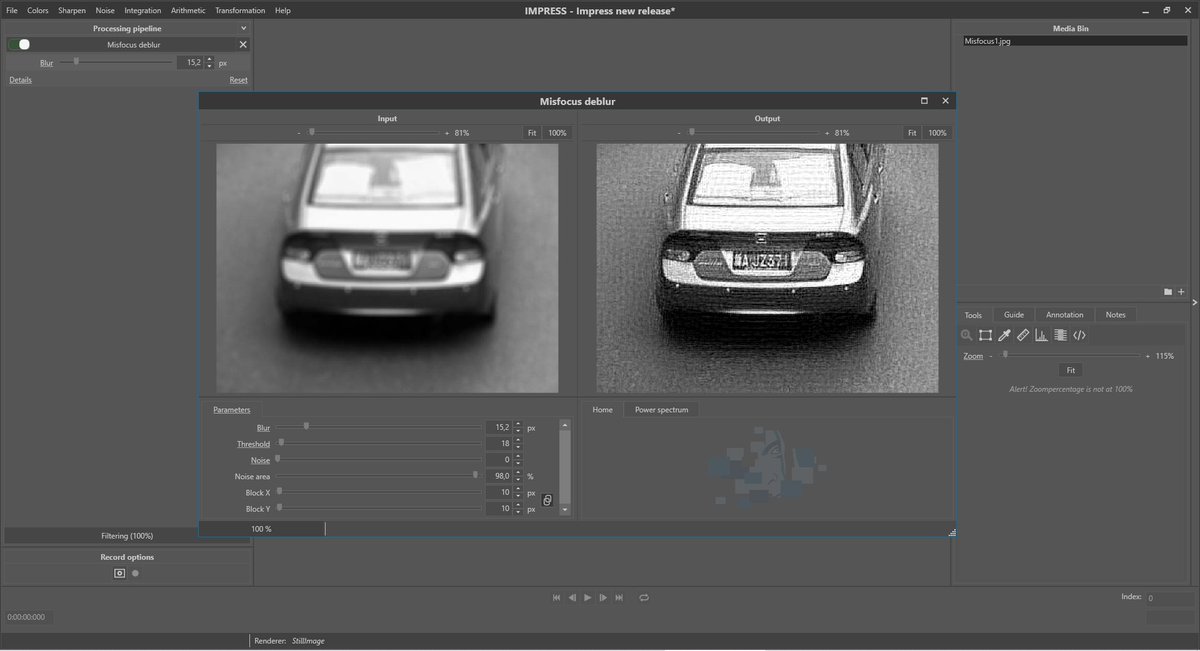This screenshot has height=651, width=1200.
Task: Select the magnifier zoom tool in Tools
Action: (x=966, y=335)
